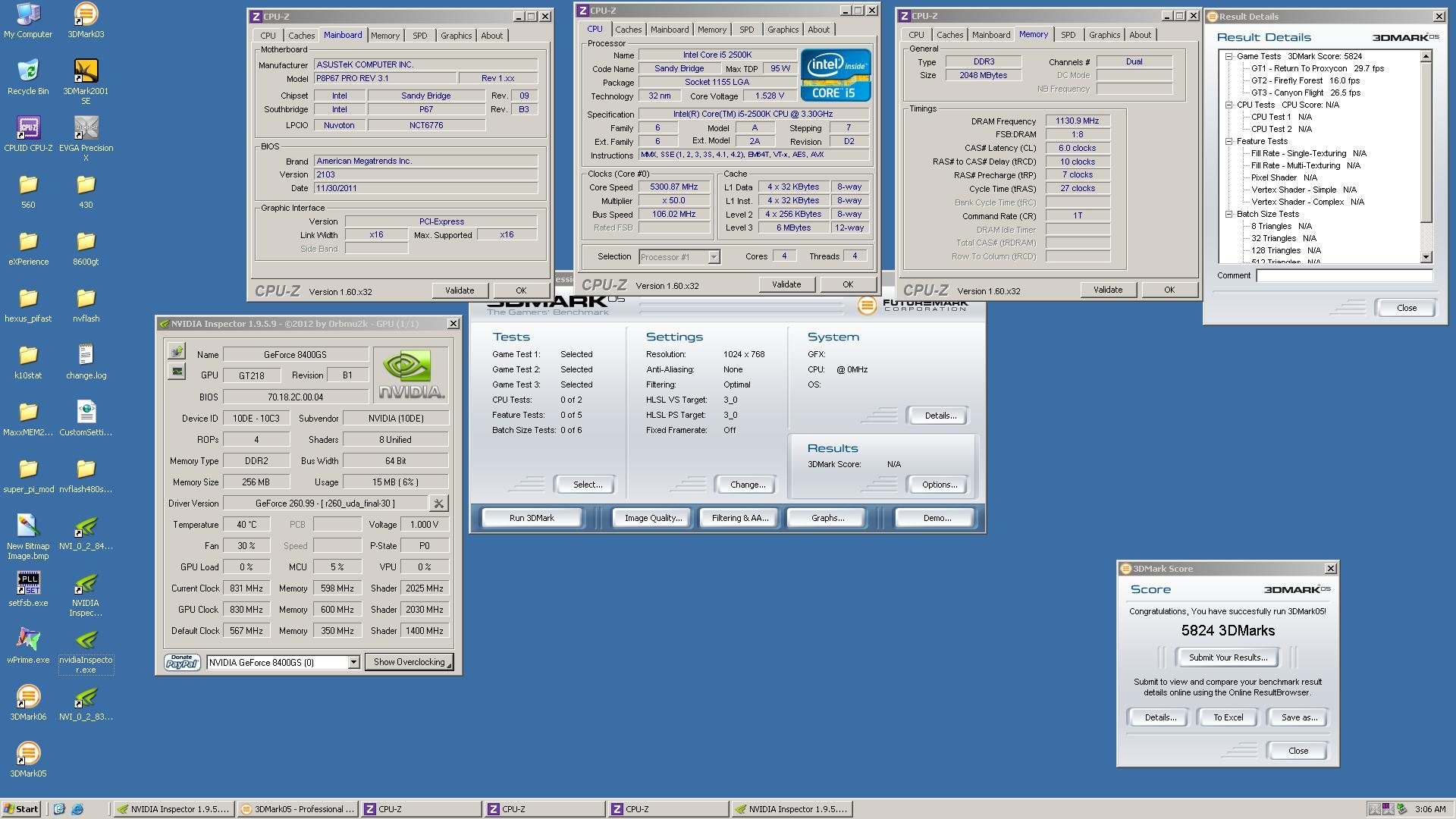
Task: Click the Comment input field in Result Details
Action: pos(1344,275)
